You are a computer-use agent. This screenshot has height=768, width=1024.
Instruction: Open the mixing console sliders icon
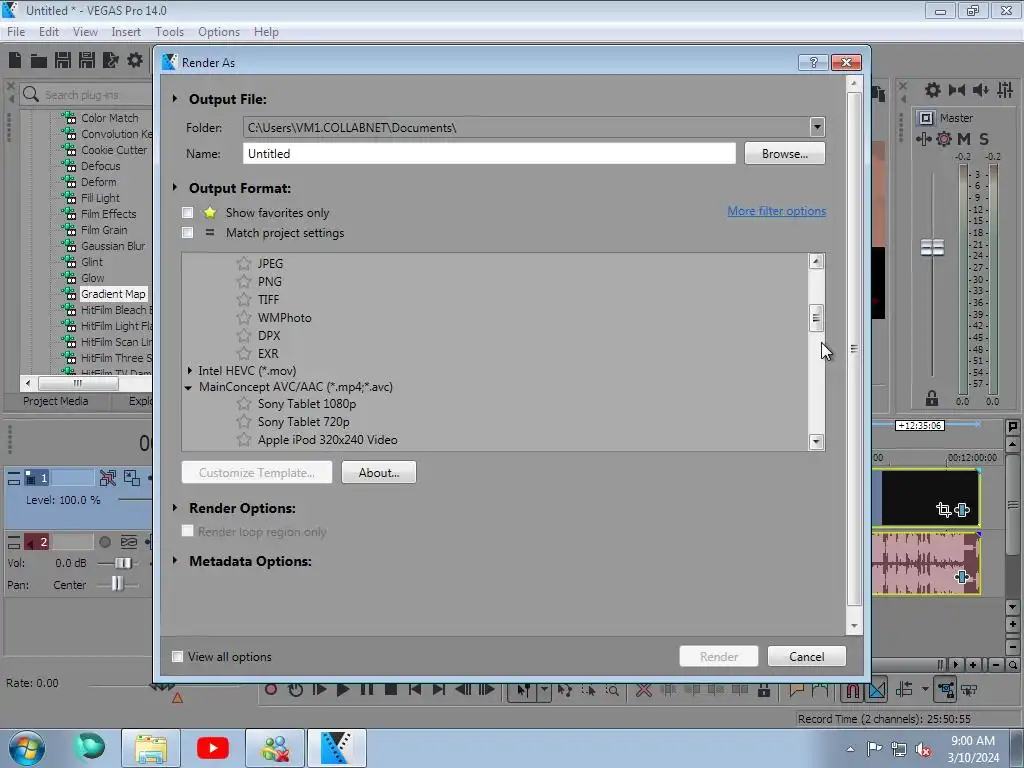point(1005,90)
